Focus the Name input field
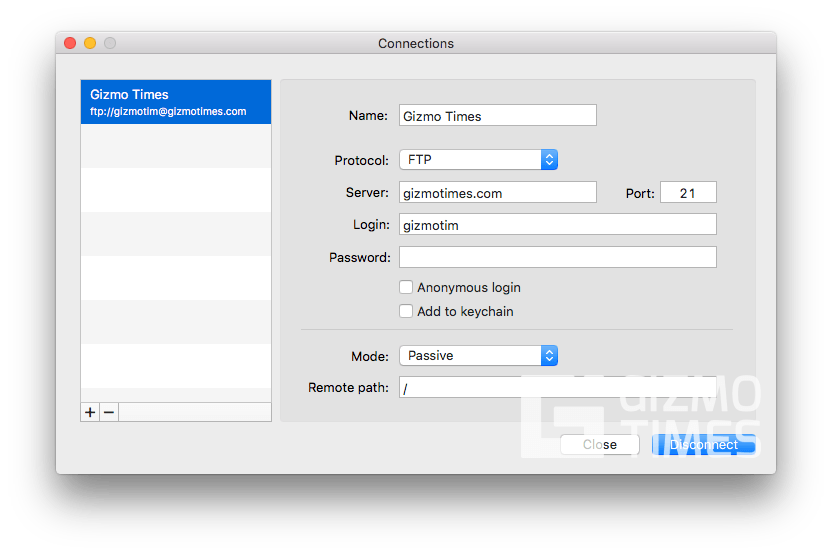The image size is (832, 554). click(498, 116)
